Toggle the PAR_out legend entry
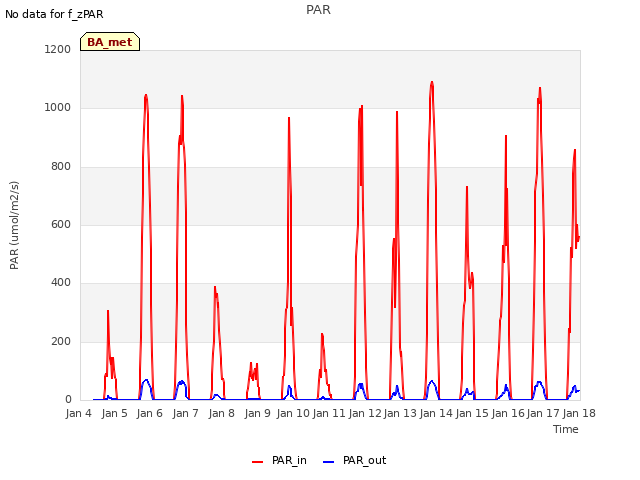Screen dimensions: 640x480 354,460
